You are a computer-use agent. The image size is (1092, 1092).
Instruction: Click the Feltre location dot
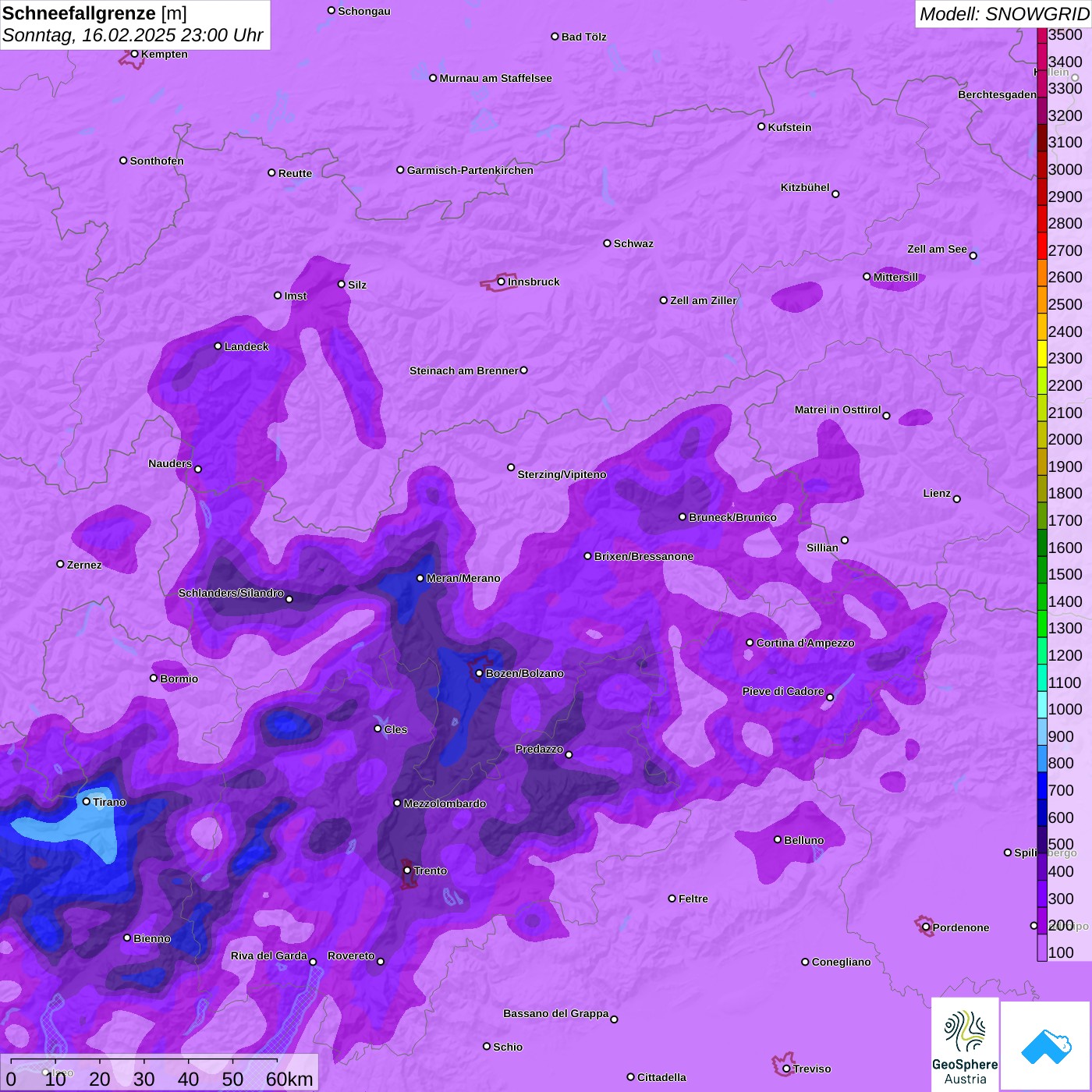[672, 899]
